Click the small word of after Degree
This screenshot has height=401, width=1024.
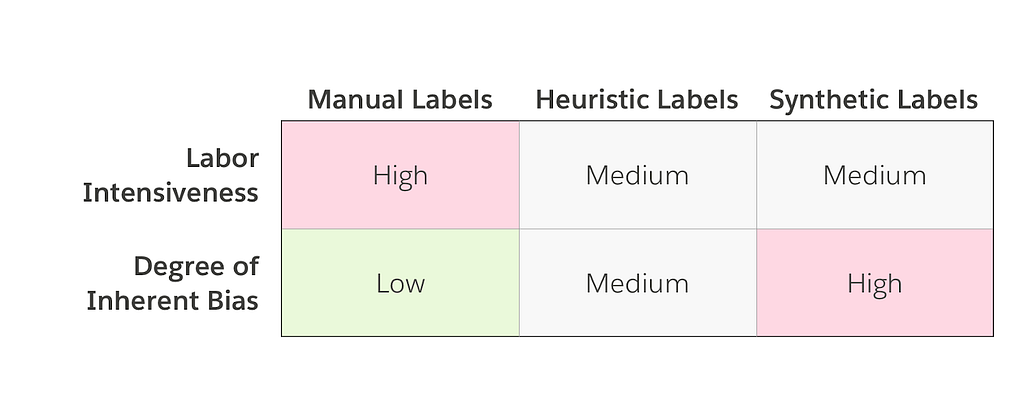244,266
